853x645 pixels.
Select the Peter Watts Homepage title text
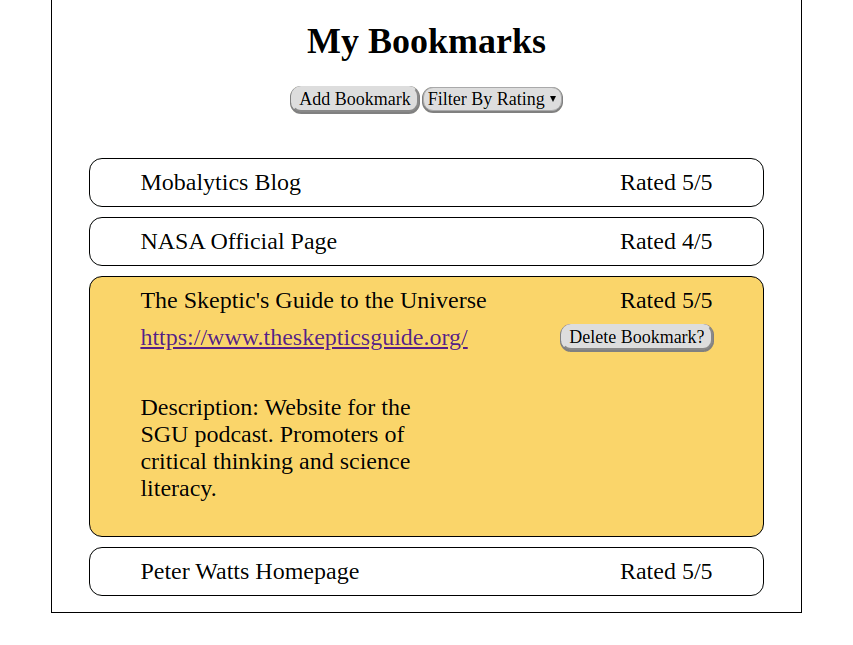(x=249, y=571)
